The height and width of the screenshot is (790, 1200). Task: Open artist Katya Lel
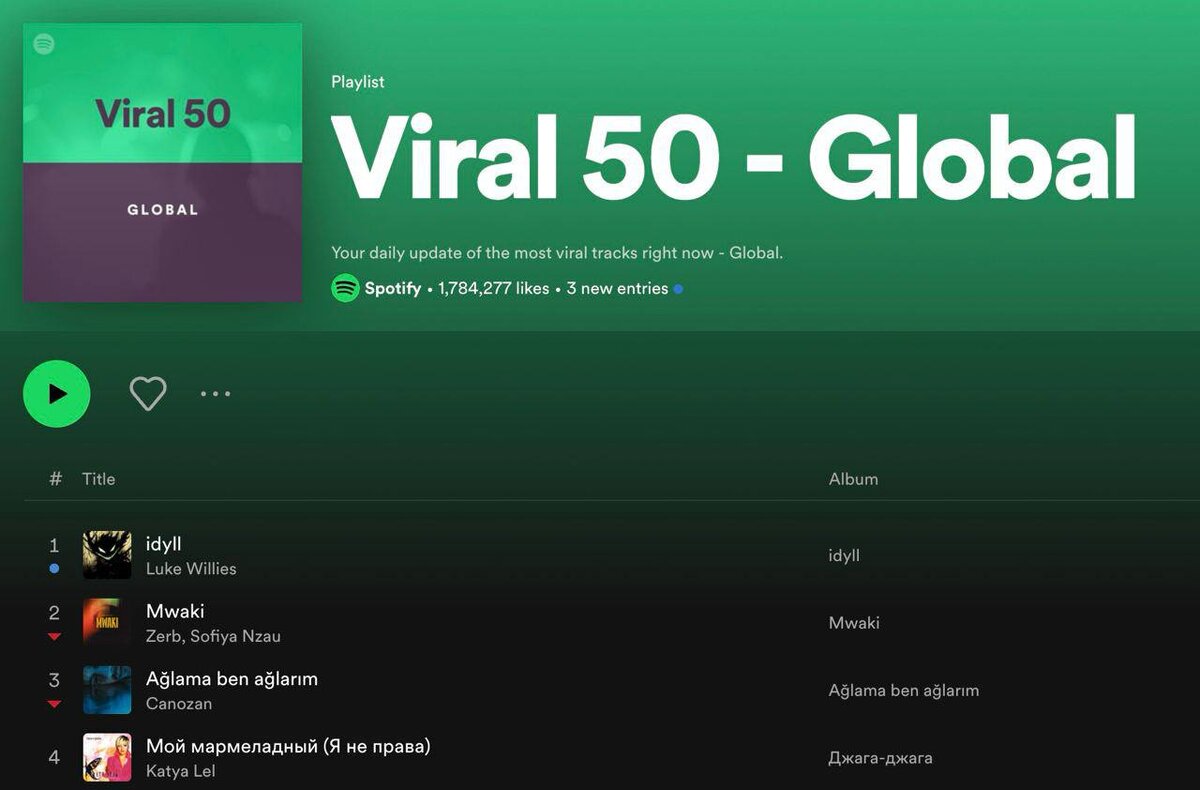point(180,771)
